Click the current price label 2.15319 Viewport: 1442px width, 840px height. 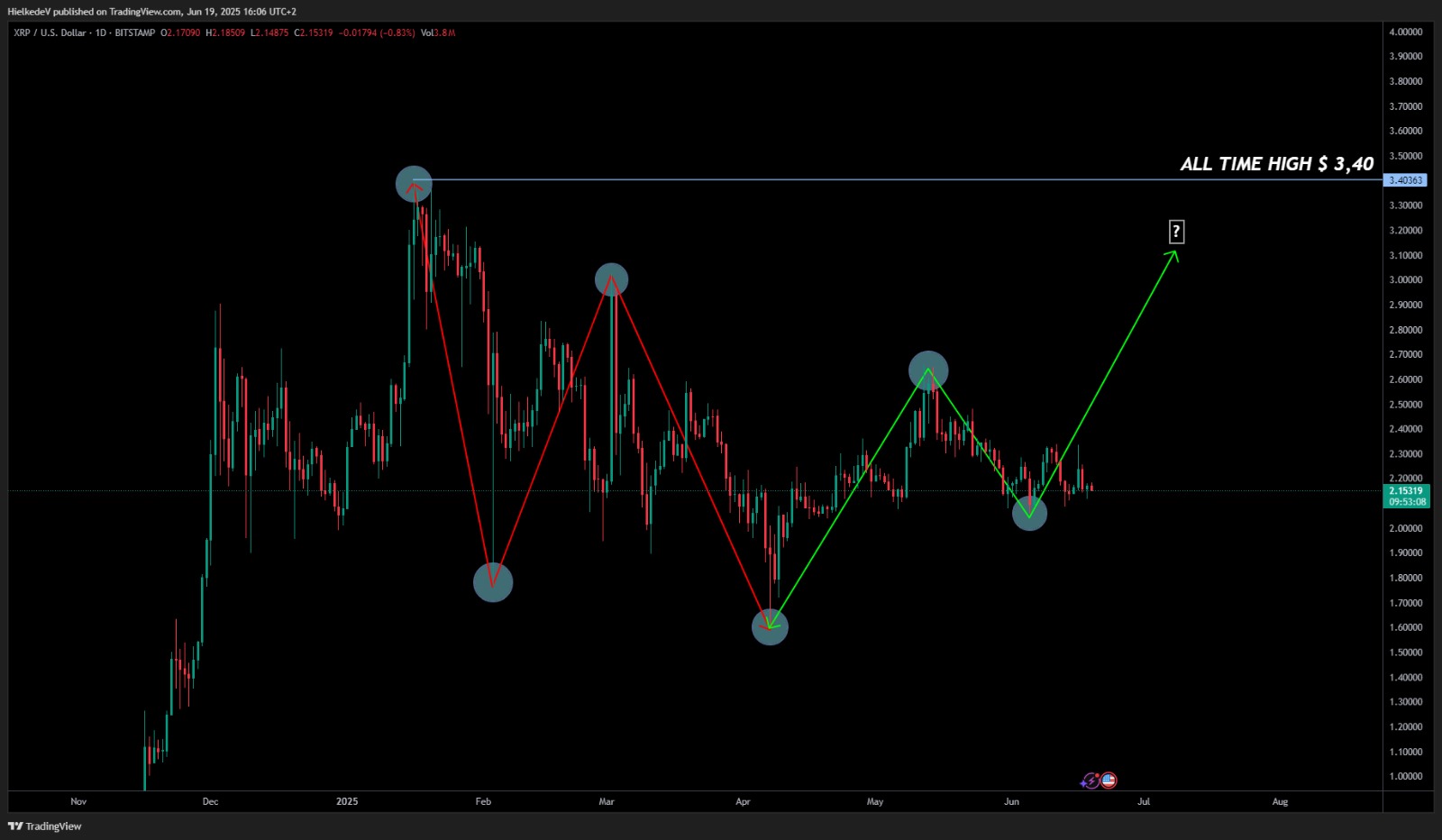pyautogui.click(x=1406, y=491)
